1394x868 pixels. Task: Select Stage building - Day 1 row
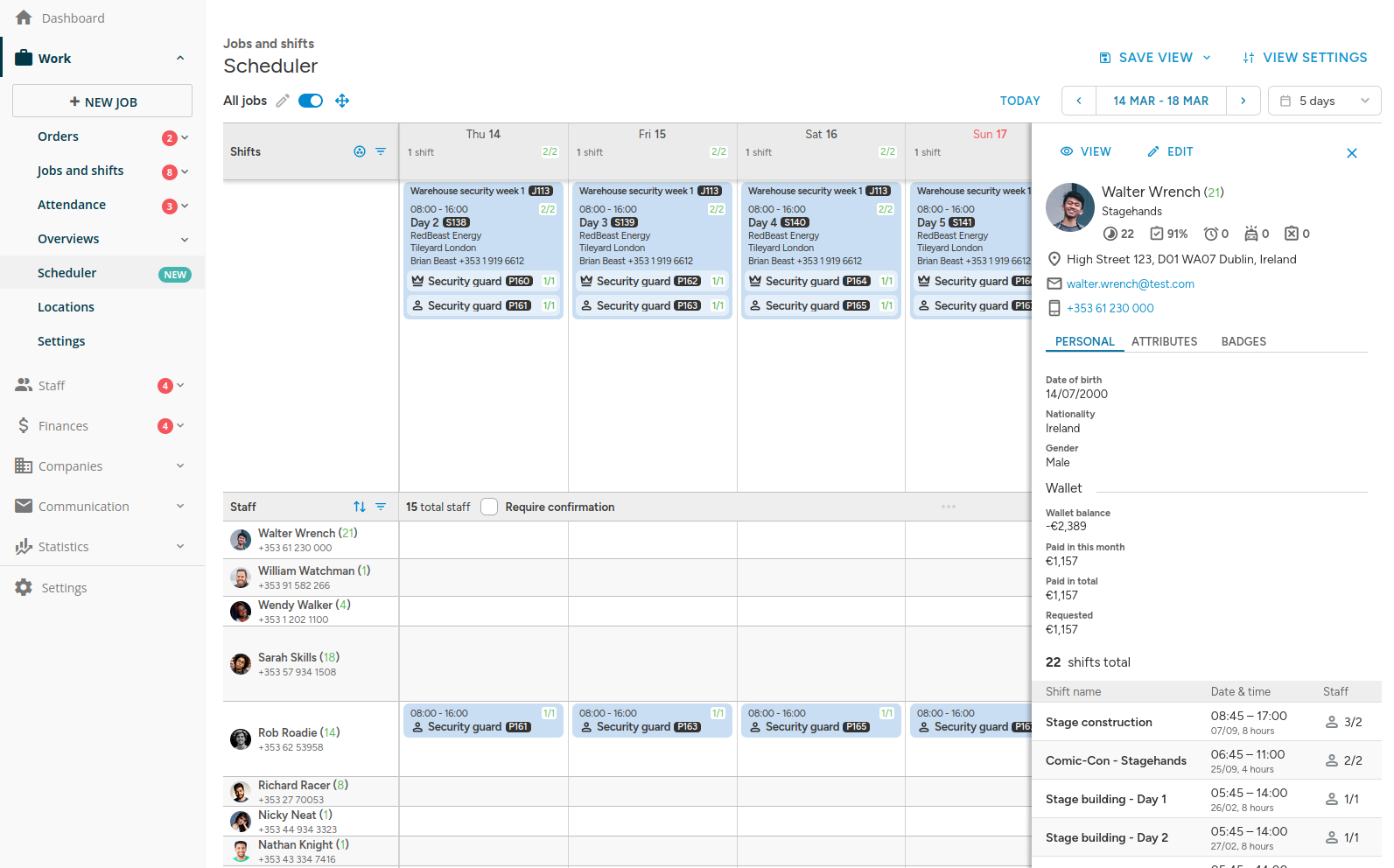pos(1207,799)
